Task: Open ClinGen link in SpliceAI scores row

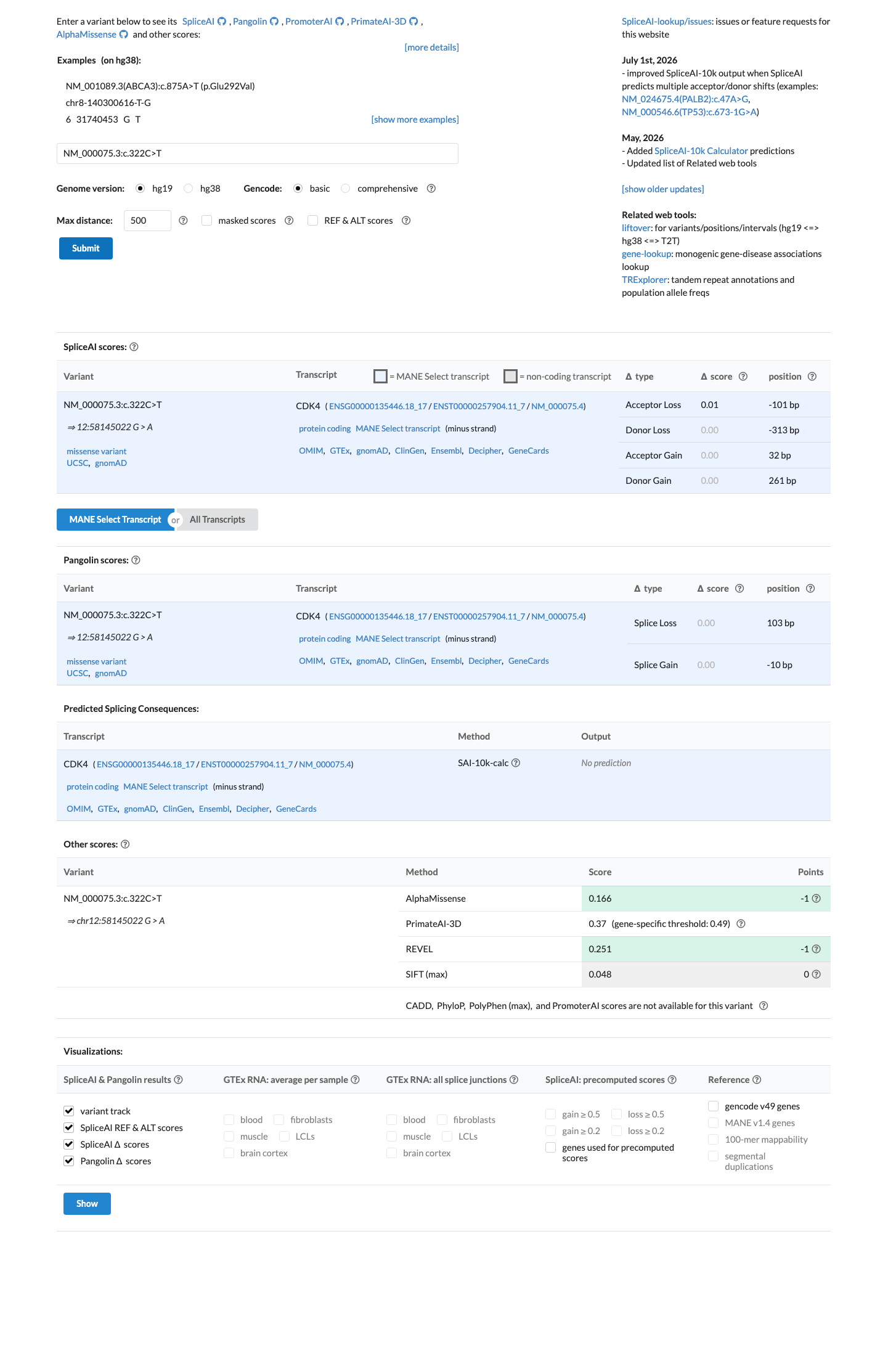Action: coord(409,451)
